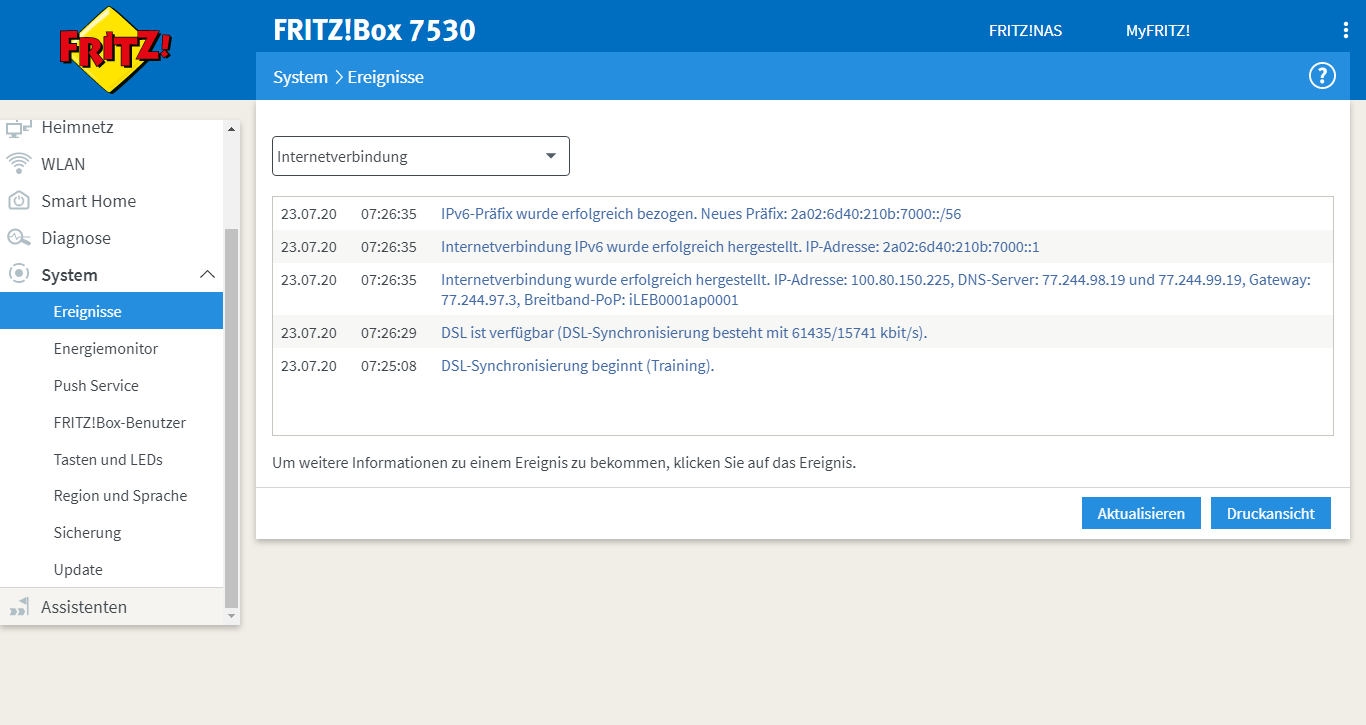Click the 07:26:29 timestamp
Image resolution: width=1366 pixels, height=725 pixels.
389,333
